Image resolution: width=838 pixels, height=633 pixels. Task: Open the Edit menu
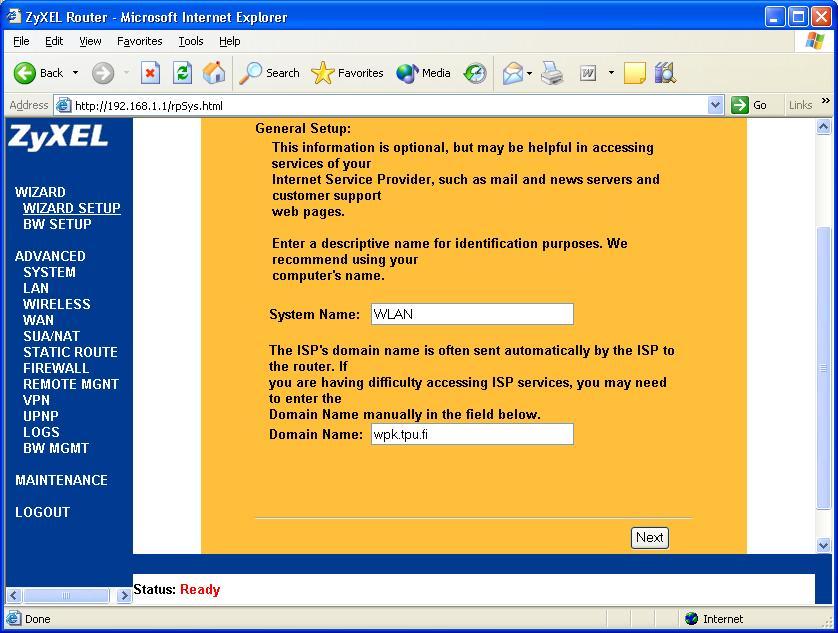[x=53, y=41]
